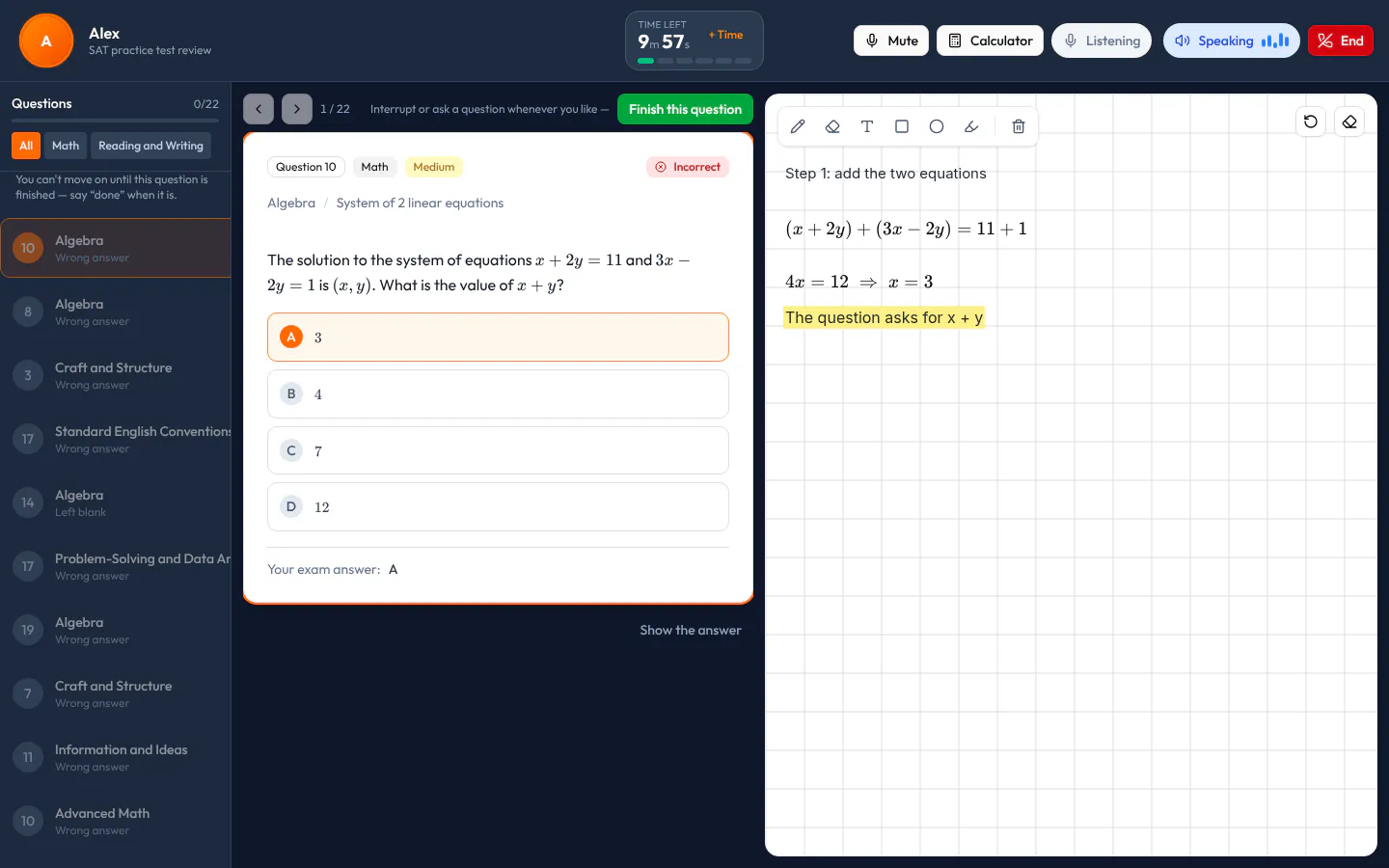Select the rectangle shape tool
Viewport: 1389px width, 868px height.
click(902, 126)
